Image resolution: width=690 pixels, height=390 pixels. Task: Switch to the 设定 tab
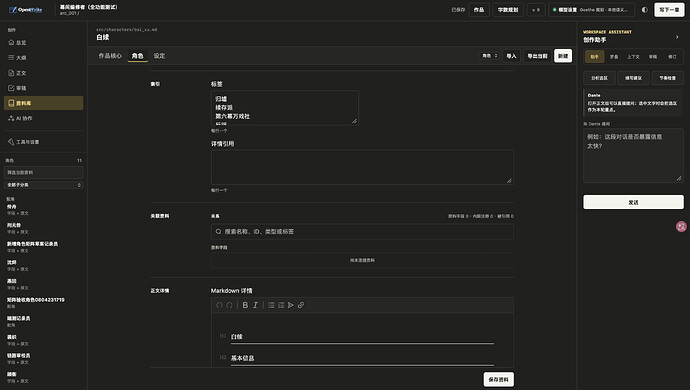pos(159,56)
